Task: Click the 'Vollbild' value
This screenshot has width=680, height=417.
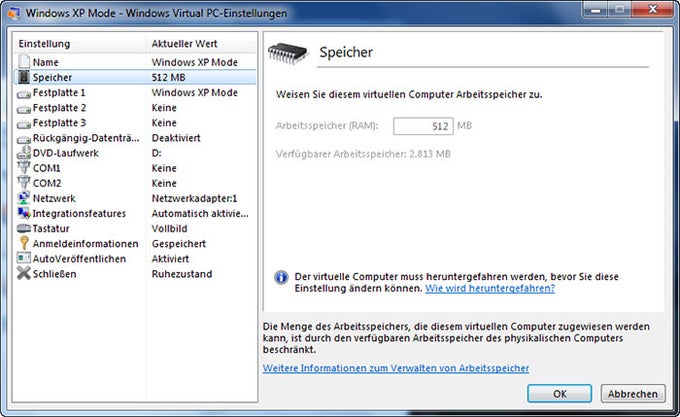Action: [169, 228]
